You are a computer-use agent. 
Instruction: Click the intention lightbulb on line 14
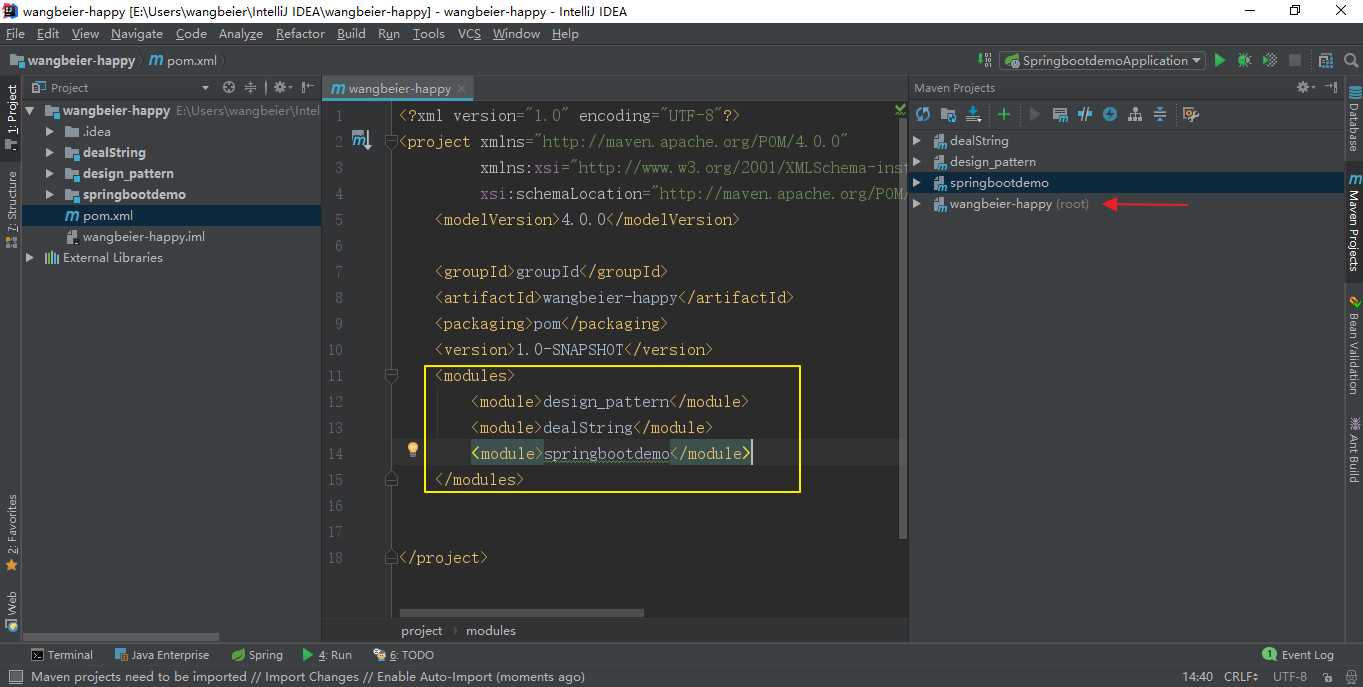(412, 449)
